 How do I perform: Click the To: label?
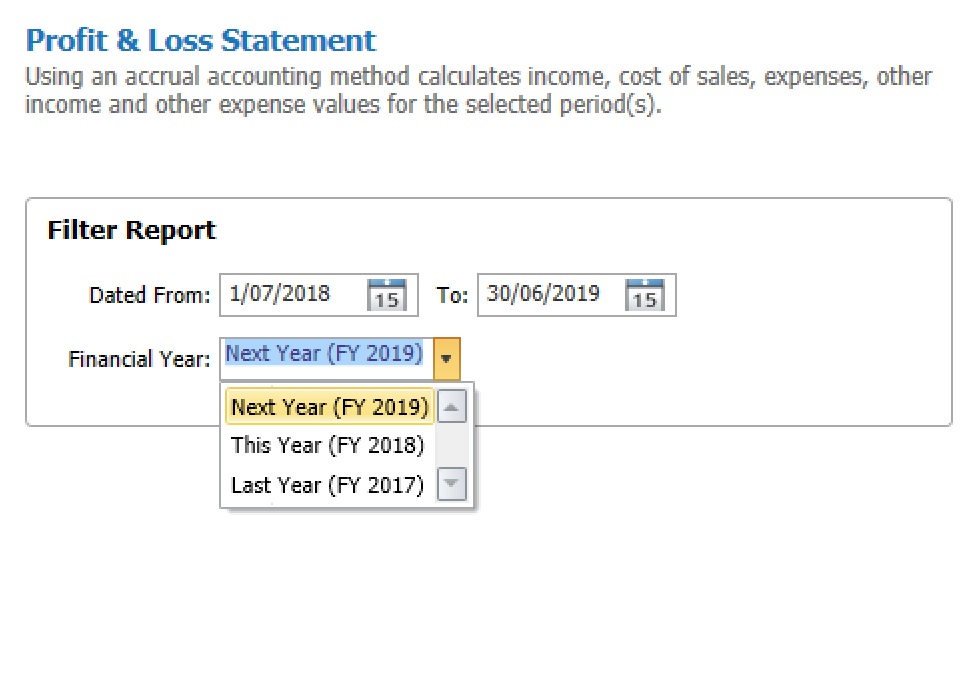pos(452,295)
